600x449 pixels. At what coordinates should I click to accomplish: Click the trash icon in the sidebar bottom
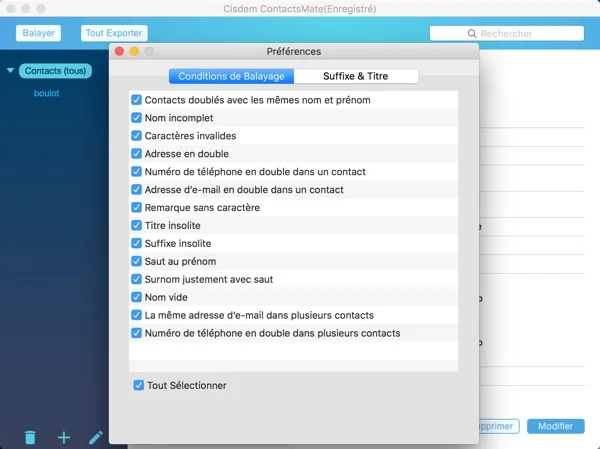[x=30, y=438]
